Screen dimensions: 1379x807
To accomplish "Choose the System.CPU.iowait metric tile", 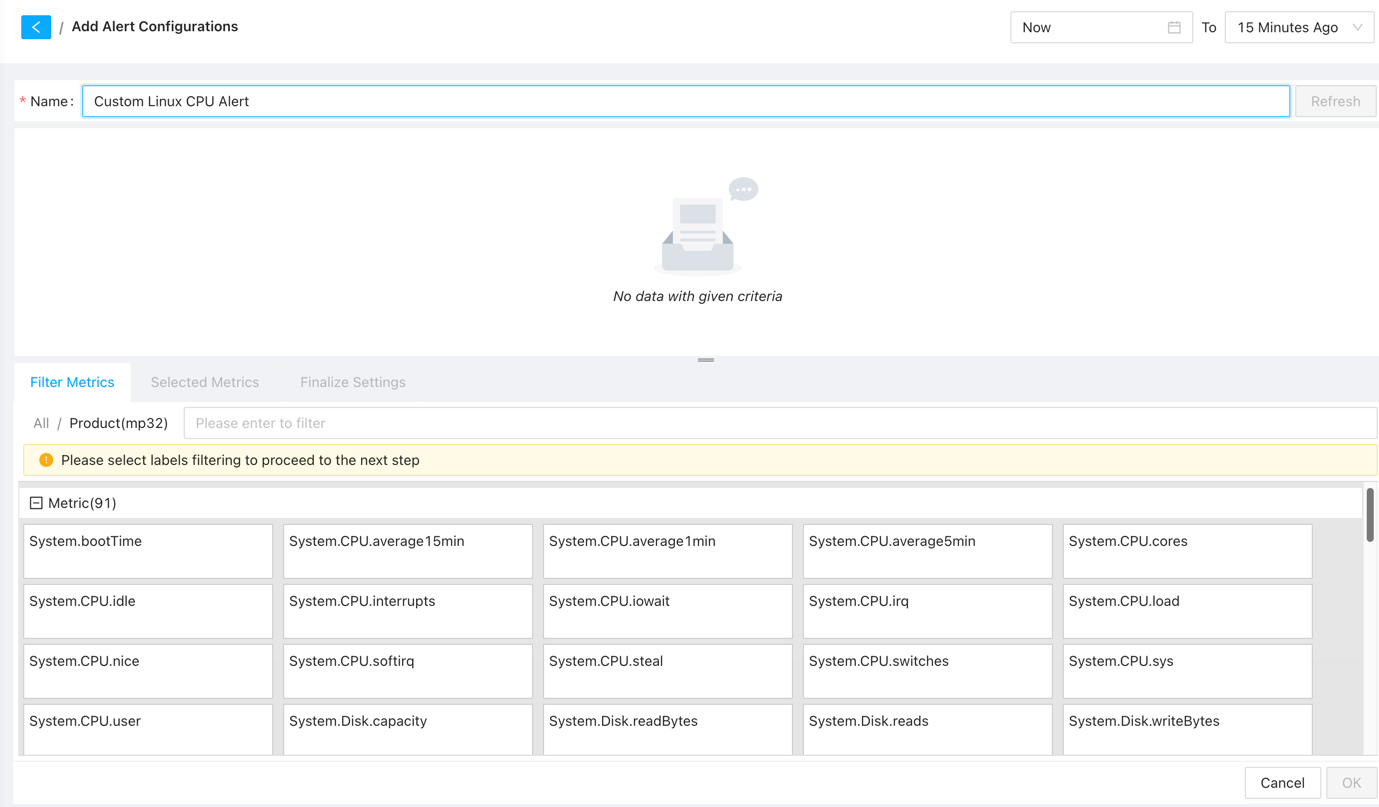I will coord(667,610).
